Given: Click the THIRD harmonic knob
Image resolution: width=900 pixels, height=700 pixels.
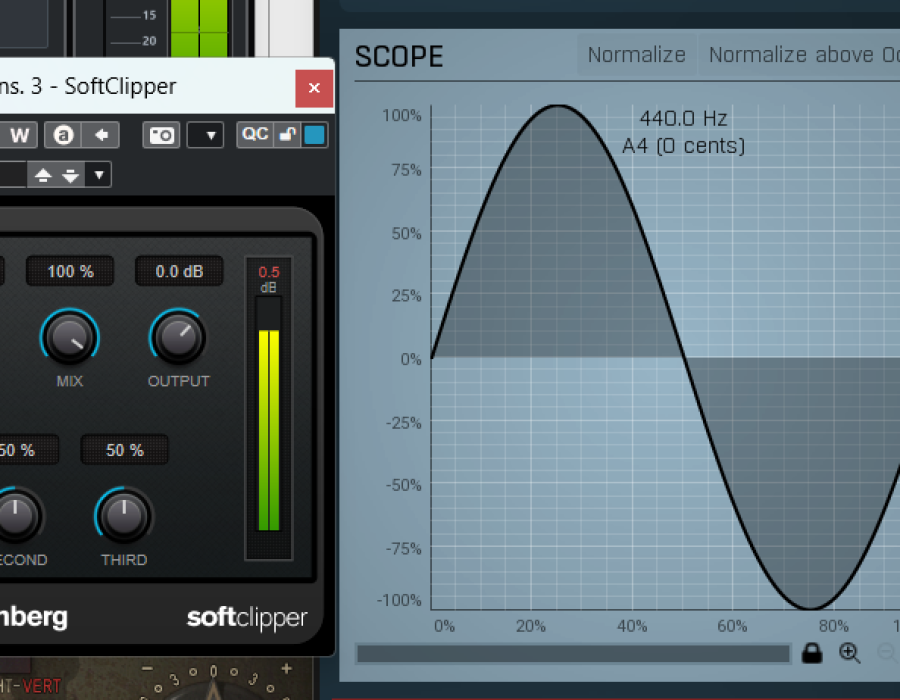Looking at the screenshot, I should tap(124, 515).
